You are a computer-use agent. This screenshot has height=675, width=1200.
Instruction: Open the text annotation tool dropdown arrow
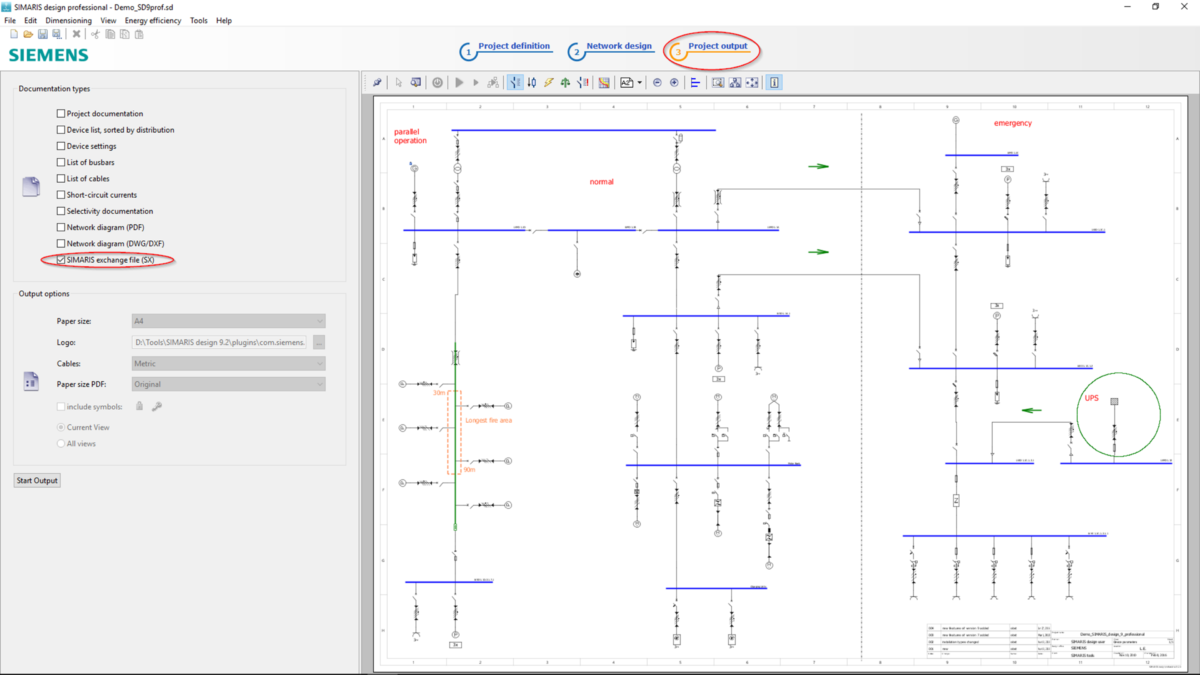coord(640,82)
